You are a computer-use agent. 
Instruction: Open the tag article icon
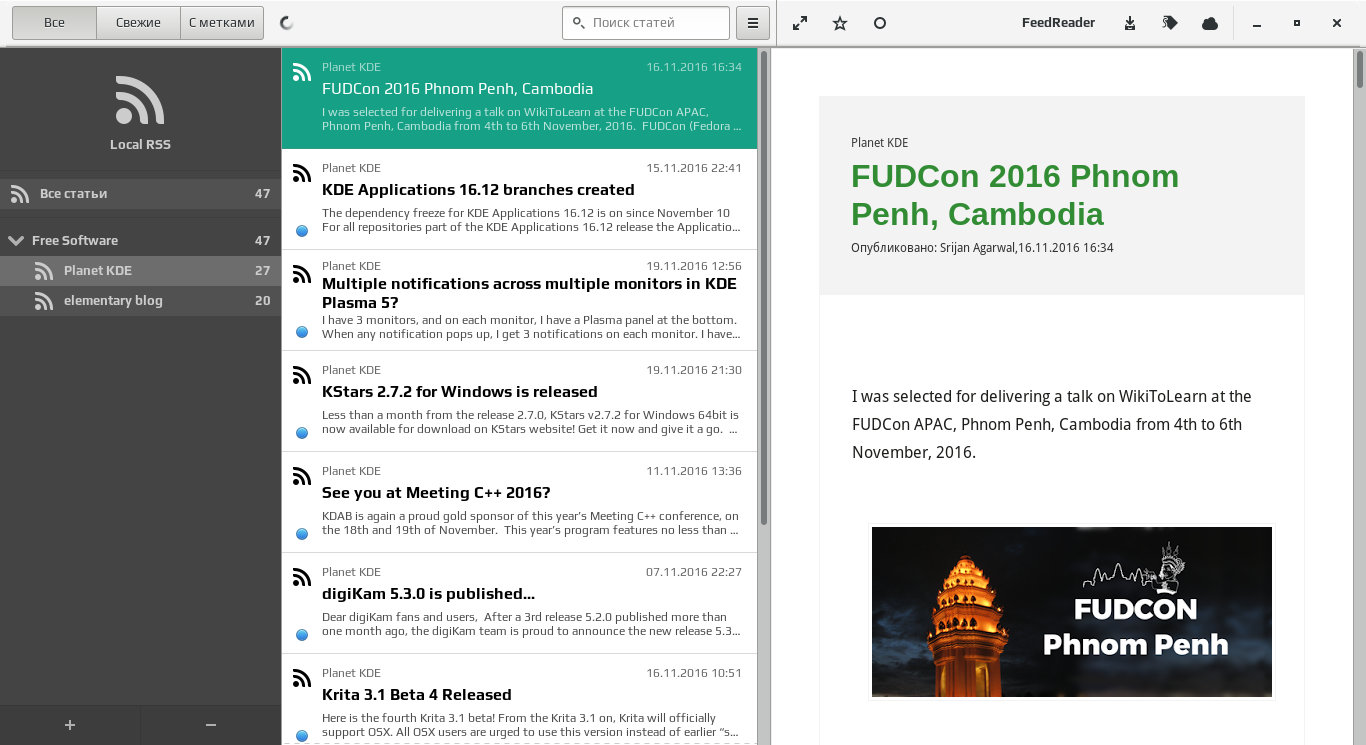click(x=1170, y=23)
